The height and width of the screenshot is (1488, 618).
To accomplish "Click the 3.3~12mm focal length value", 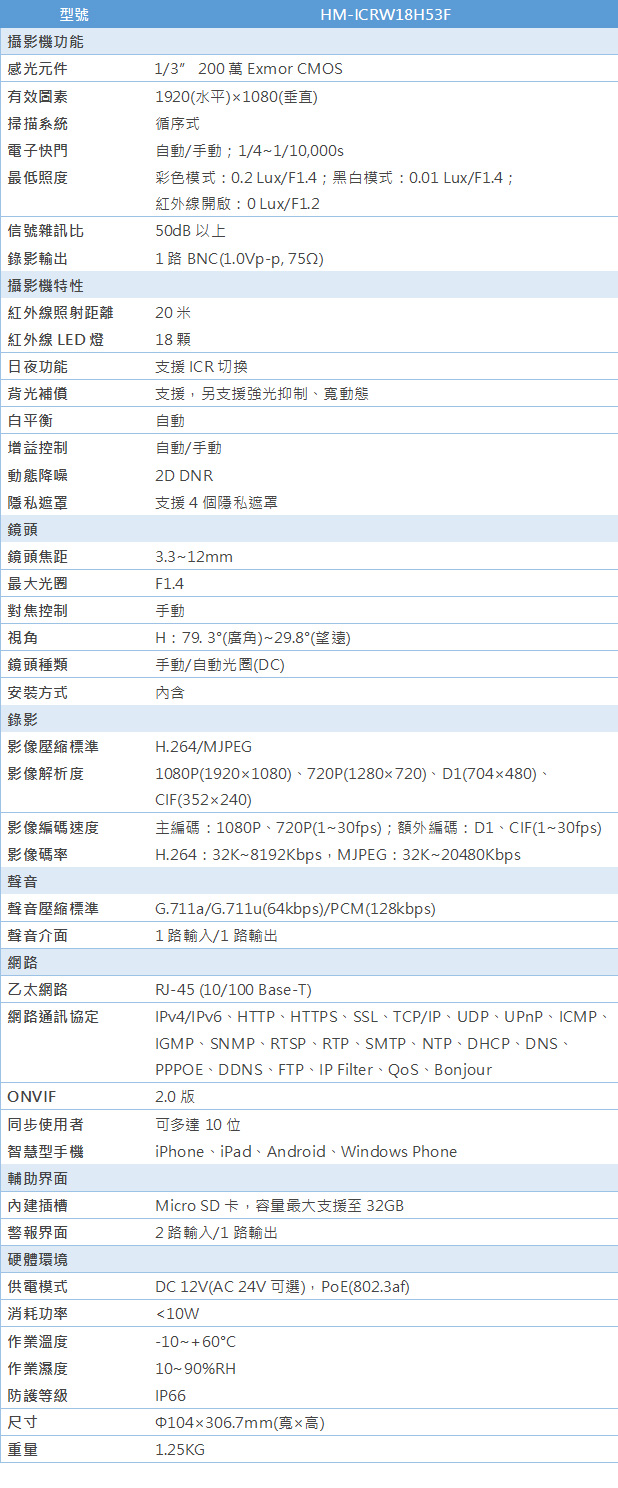I will (194, 556).
